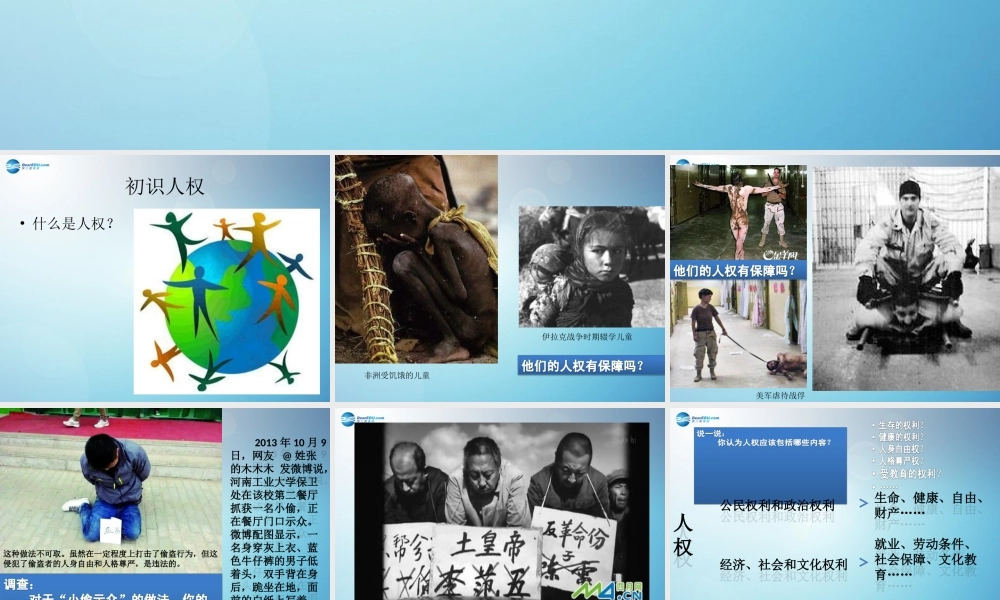Click the bullet 受教育的权利?

pos(909,474)
